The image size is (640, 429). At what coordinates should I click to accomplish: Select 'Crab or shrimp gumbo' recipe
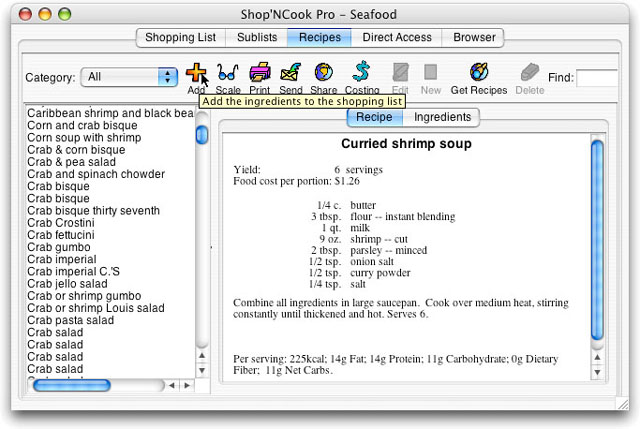pos(84,296)
